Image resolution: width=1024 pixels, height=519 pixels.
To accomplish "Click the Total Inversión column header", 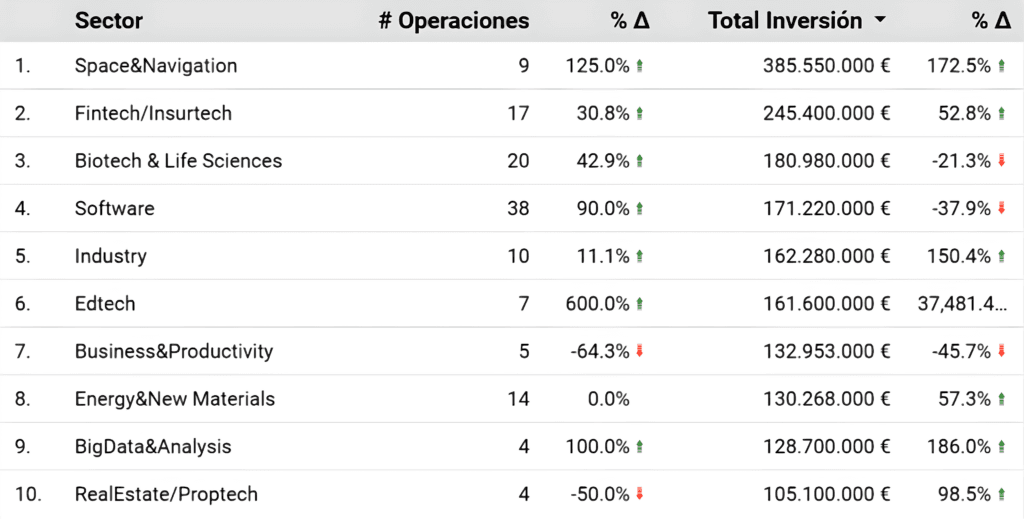I will tap(785, 21).
